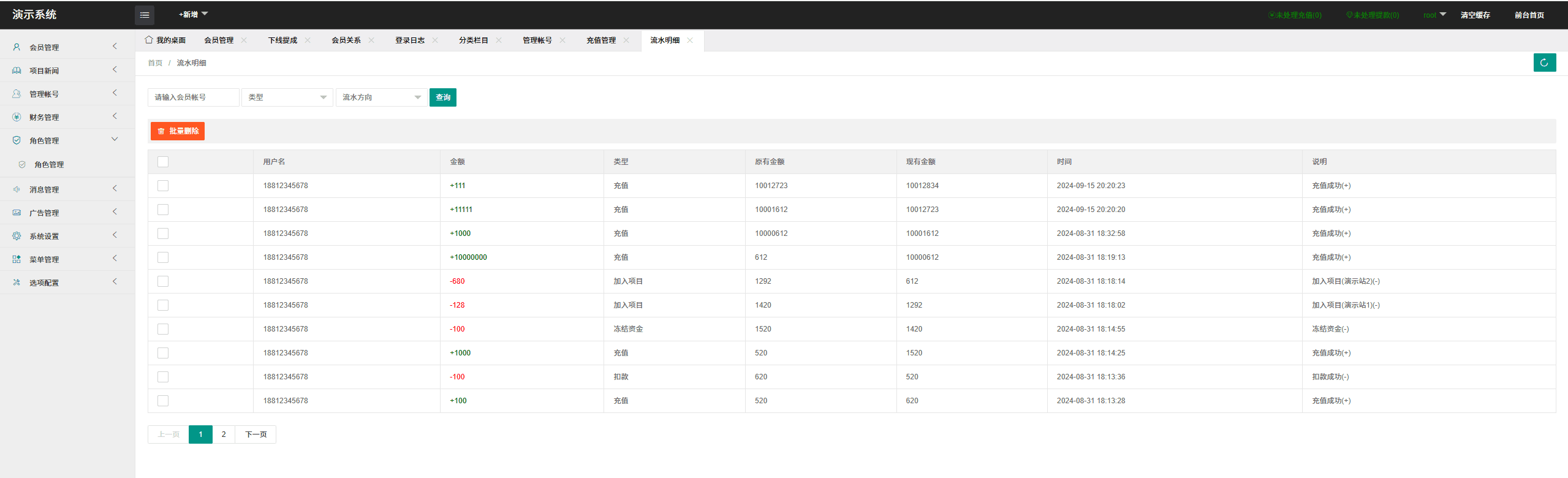The width and height of the screenshot is (1568, 478).
Task: Click the 查询 search button
Action: 443,97
